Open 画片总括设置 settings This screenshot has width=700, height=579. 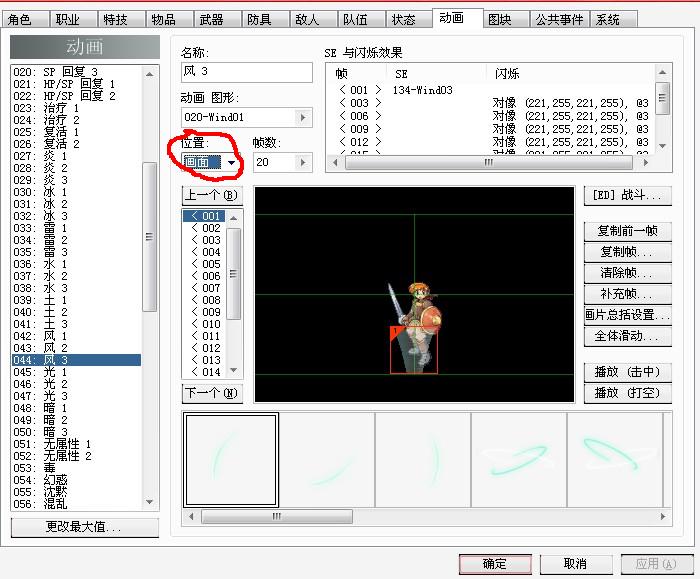(x=627, y=315)
